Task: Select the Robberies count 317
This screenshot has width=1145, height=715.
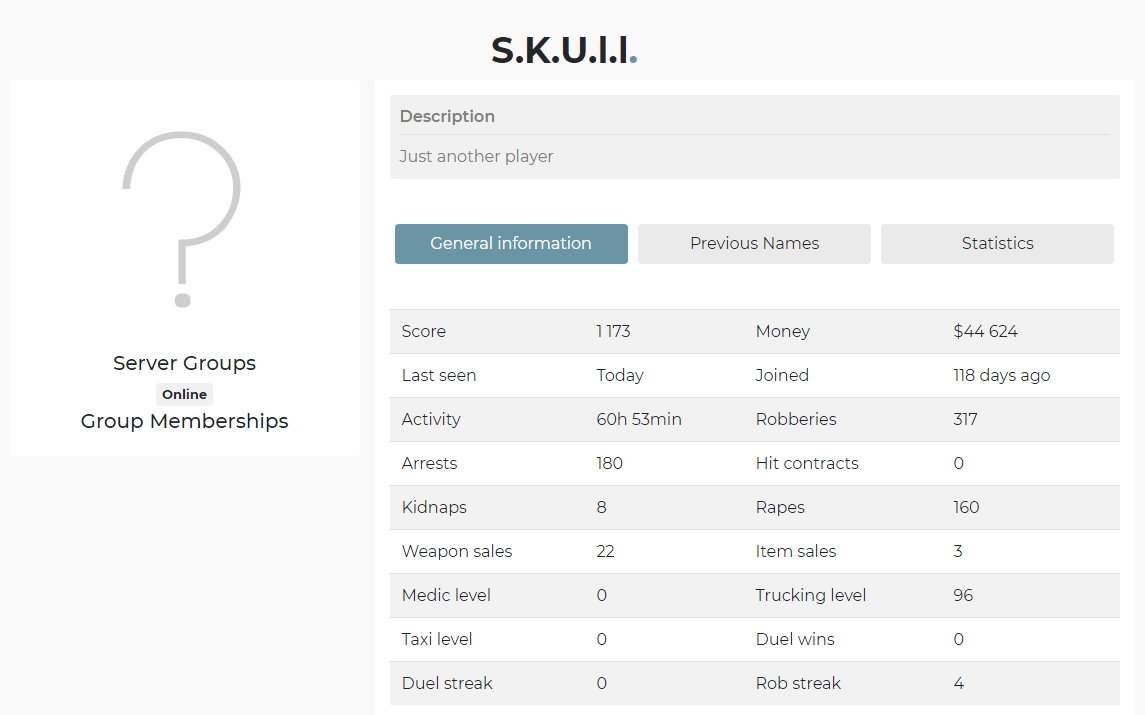Action: click(x=965, y=419)
